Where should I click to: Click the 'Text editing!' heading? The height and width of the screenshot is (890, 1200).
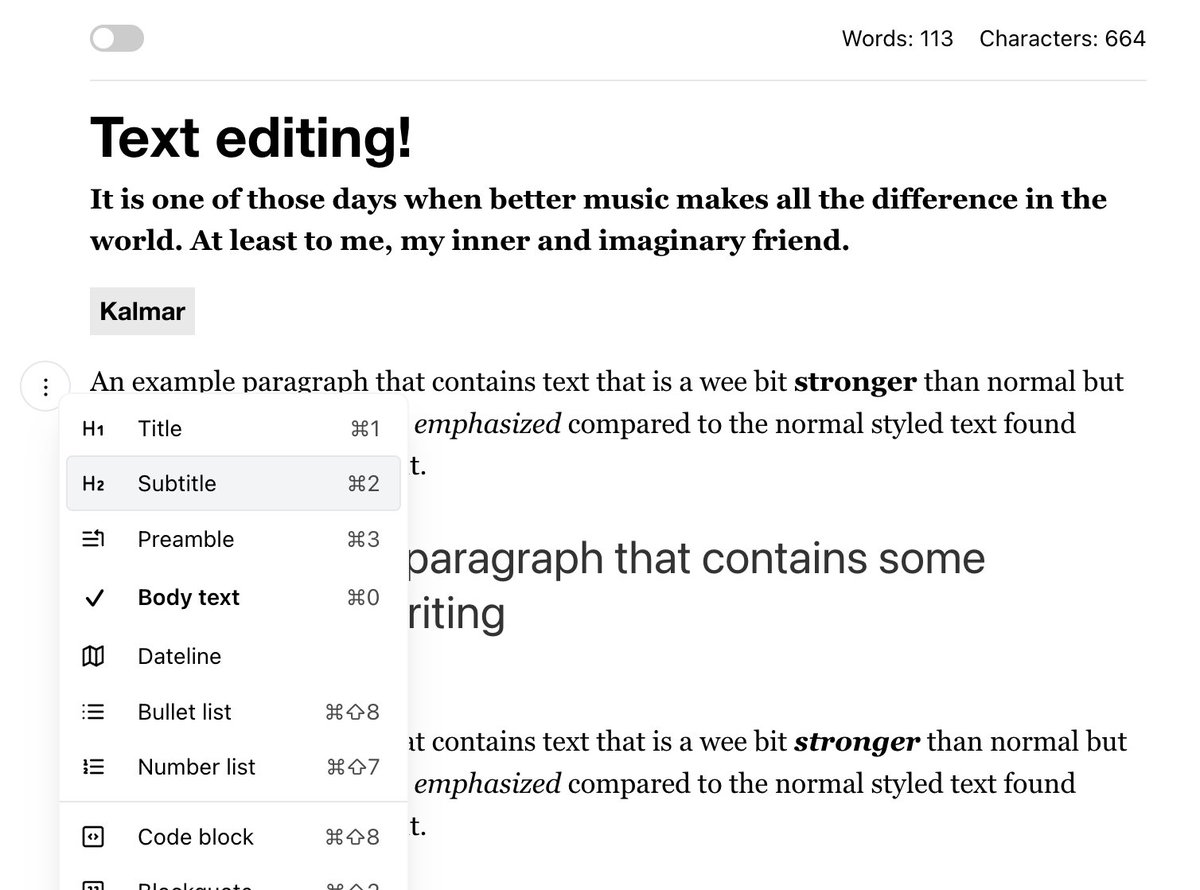point(251,137)
